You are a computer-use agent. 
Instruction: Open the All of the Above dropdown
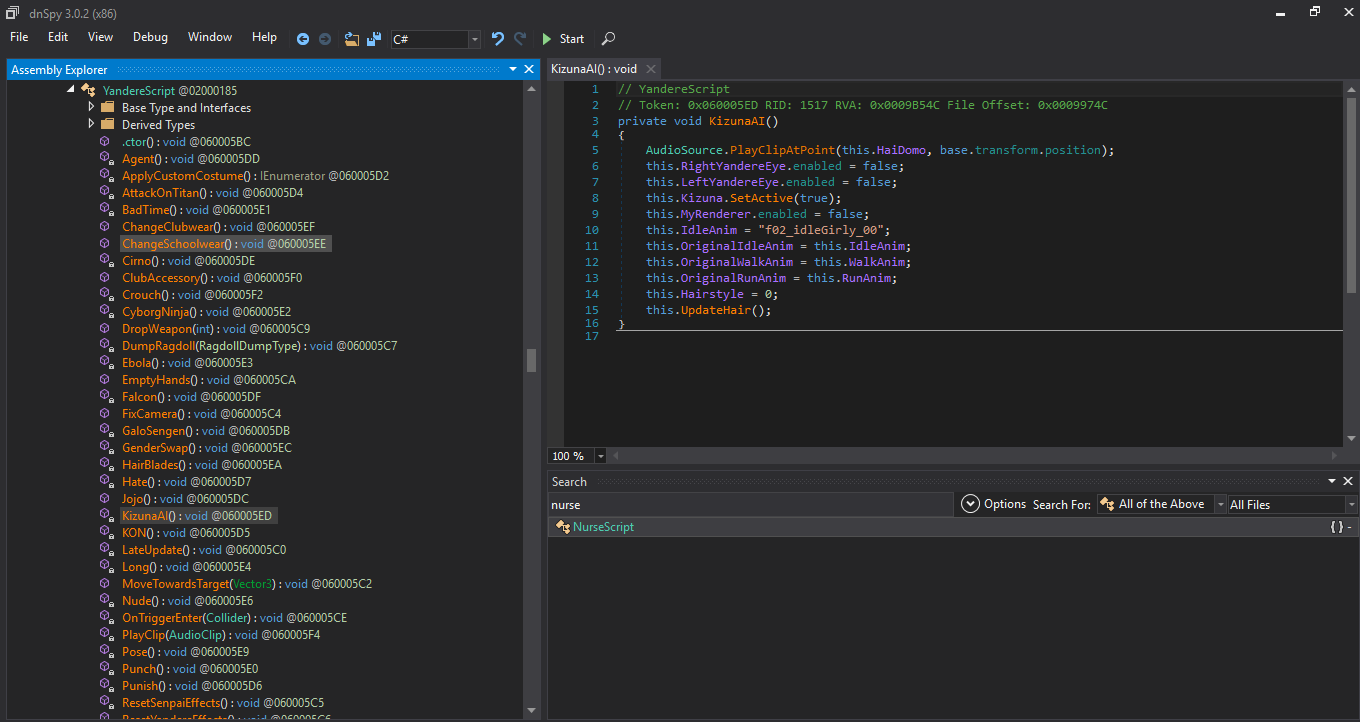(1220, 505)
